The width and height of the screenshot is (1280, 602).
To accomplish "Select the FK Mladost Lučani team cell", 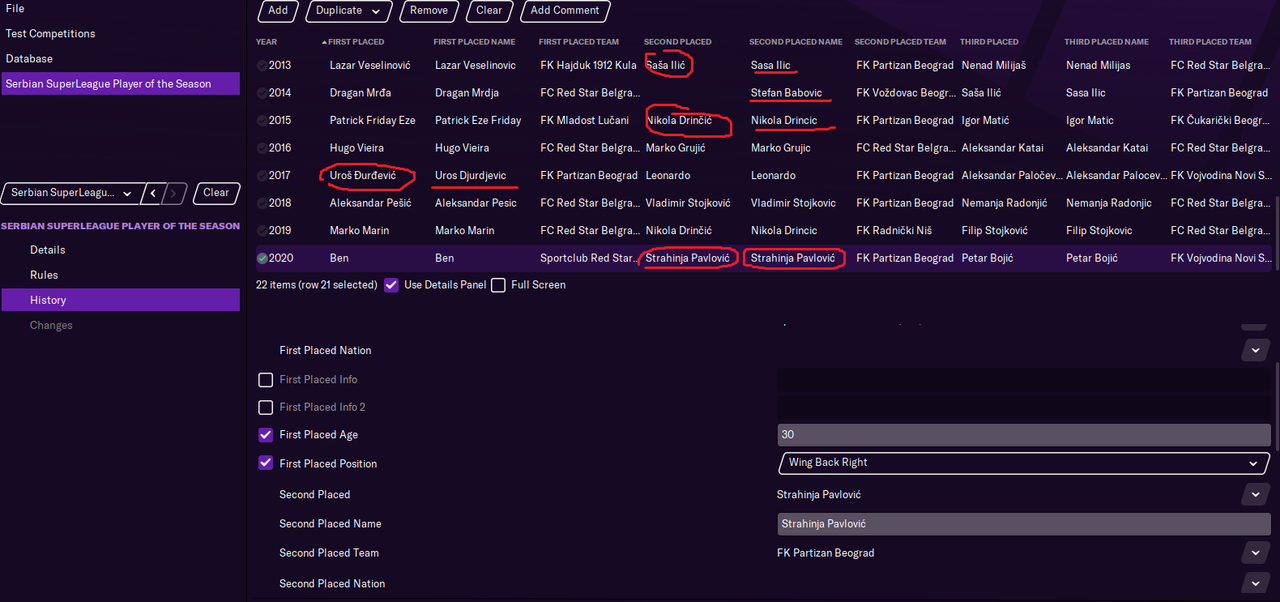I will (x=585, y=120).
